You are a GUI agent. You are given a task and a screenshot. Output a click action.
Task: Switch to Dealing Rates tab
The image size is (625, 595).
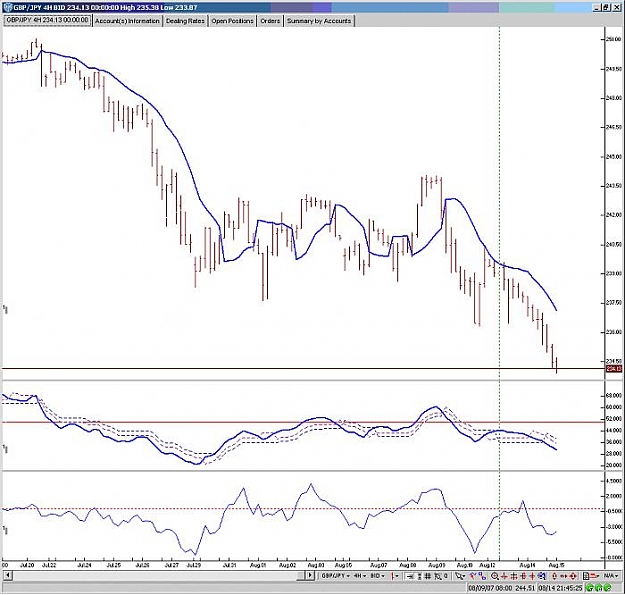(185, 21)
